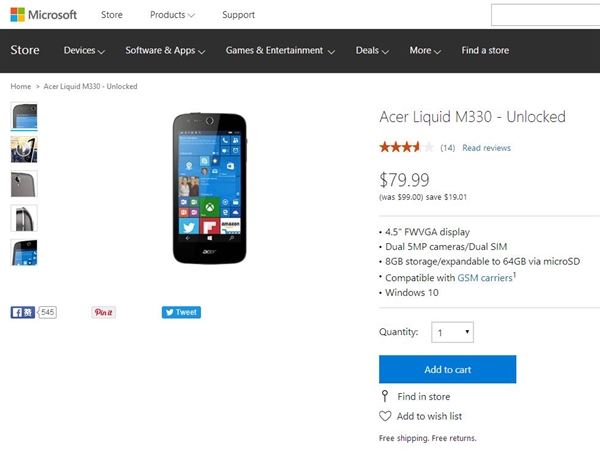Click the Microsoft logo

coord(43,15)
